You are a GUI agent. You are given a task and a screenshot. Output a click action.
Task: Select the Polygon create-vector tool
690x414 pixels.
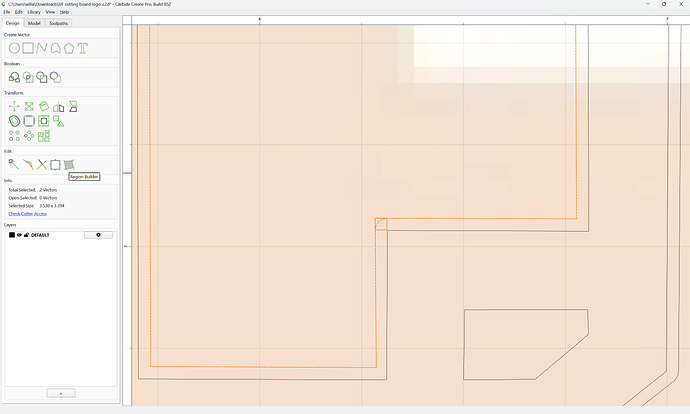pyautogui.click(x=69, y=48)
